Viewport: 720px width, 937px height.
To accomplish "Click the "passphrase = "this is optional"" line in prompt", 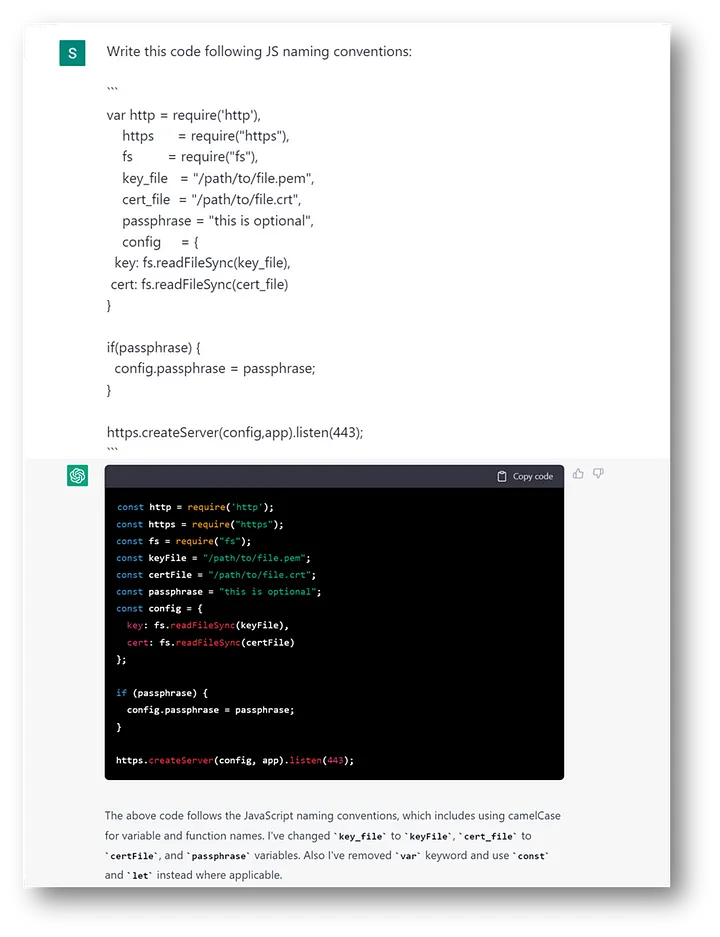I will [217, 220].
